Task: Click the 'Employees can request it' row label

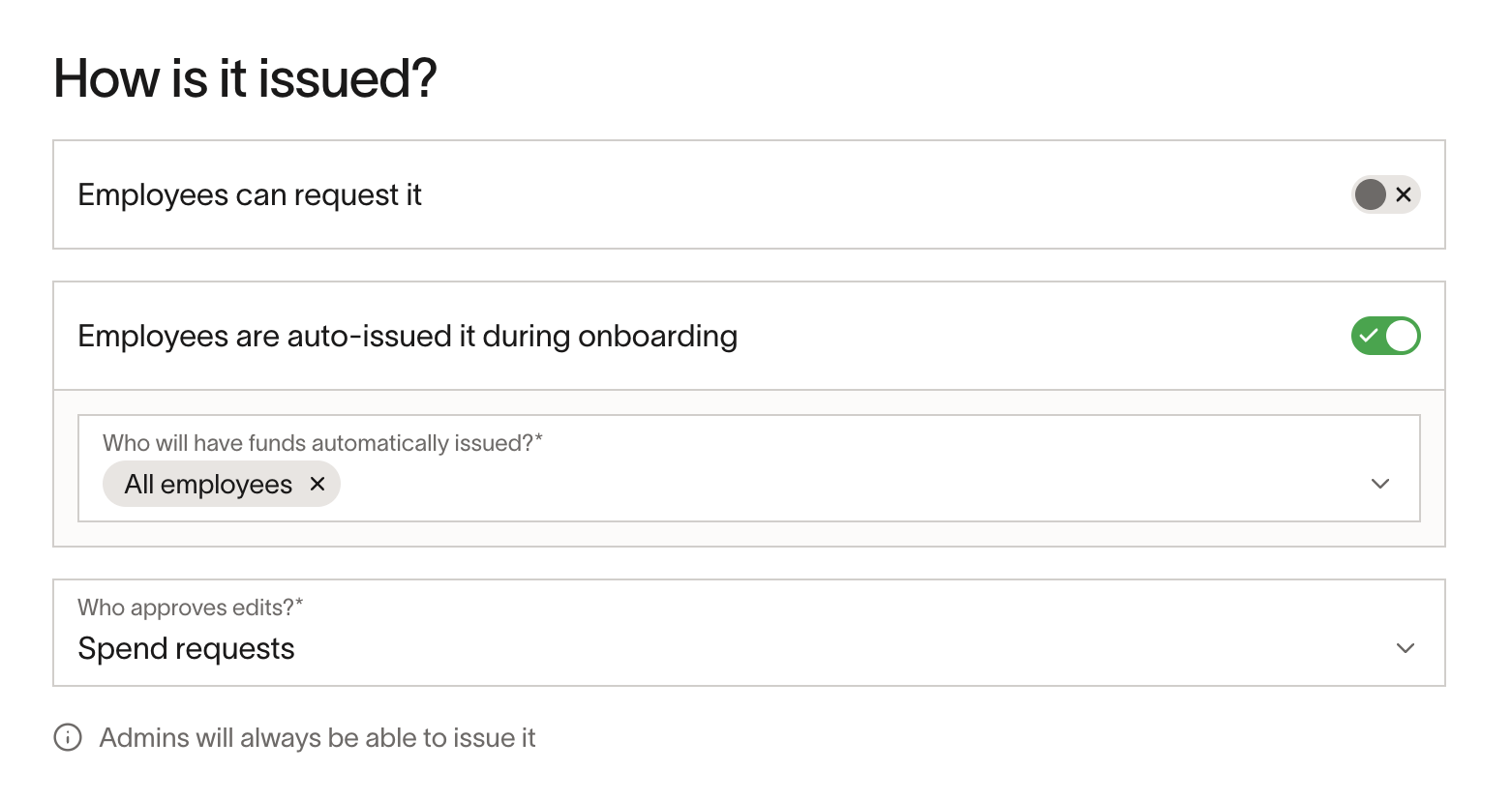Action: [250, 194]
